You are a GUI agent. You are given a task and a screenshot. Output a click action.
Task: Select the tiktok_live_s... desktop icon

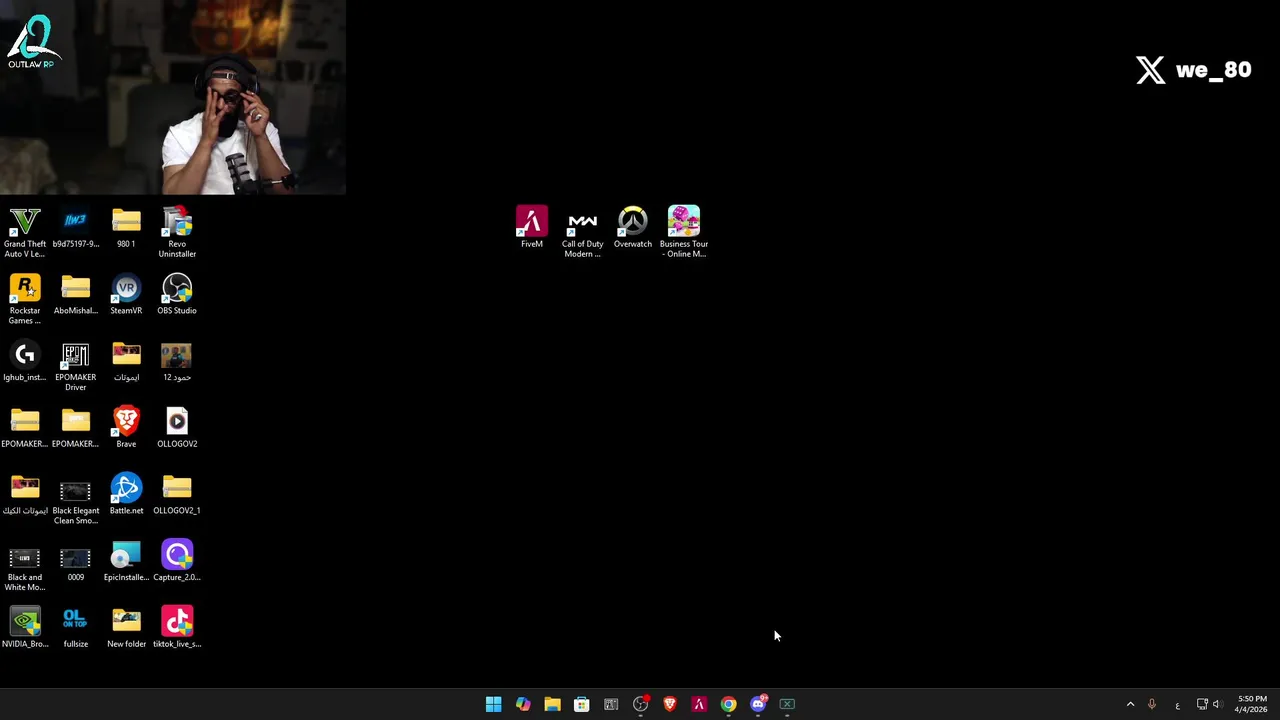pos(177,628)
